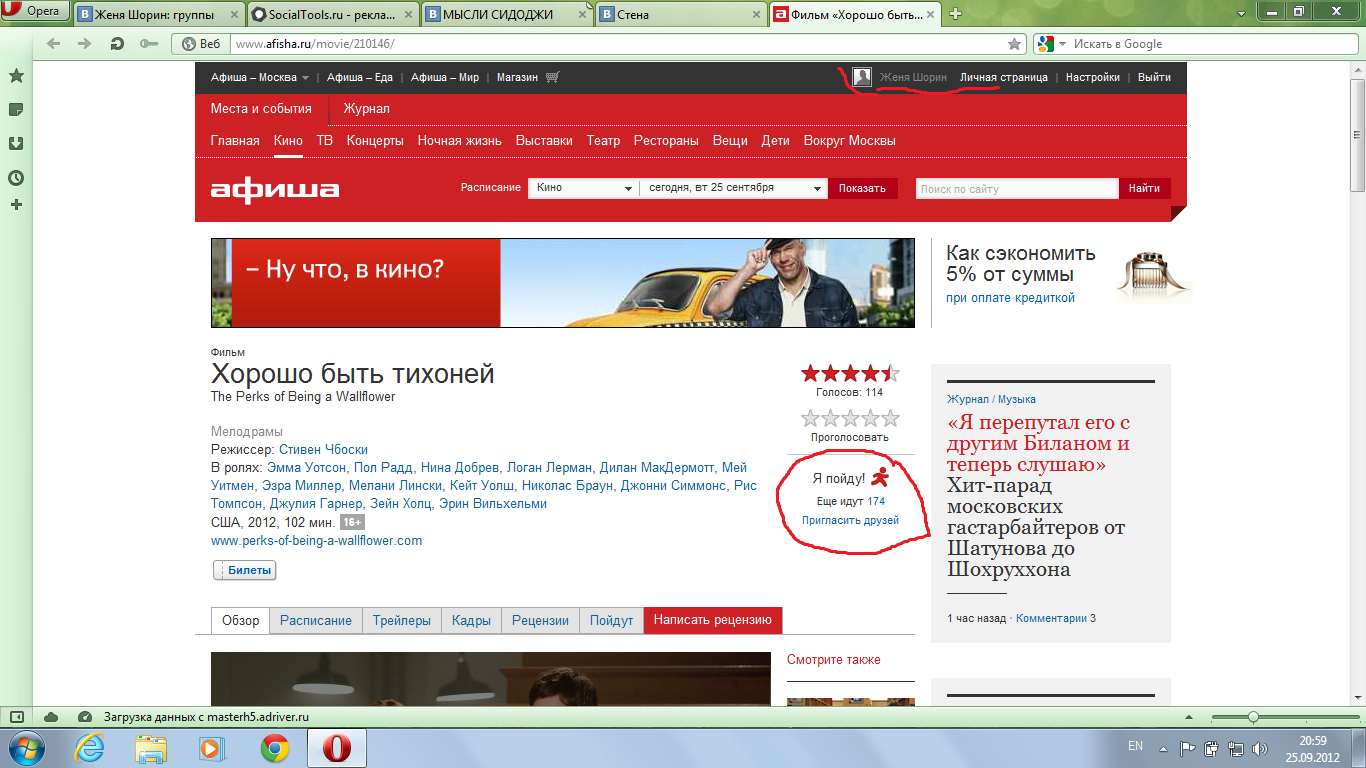Open the Настройки link

point(1093,77)
